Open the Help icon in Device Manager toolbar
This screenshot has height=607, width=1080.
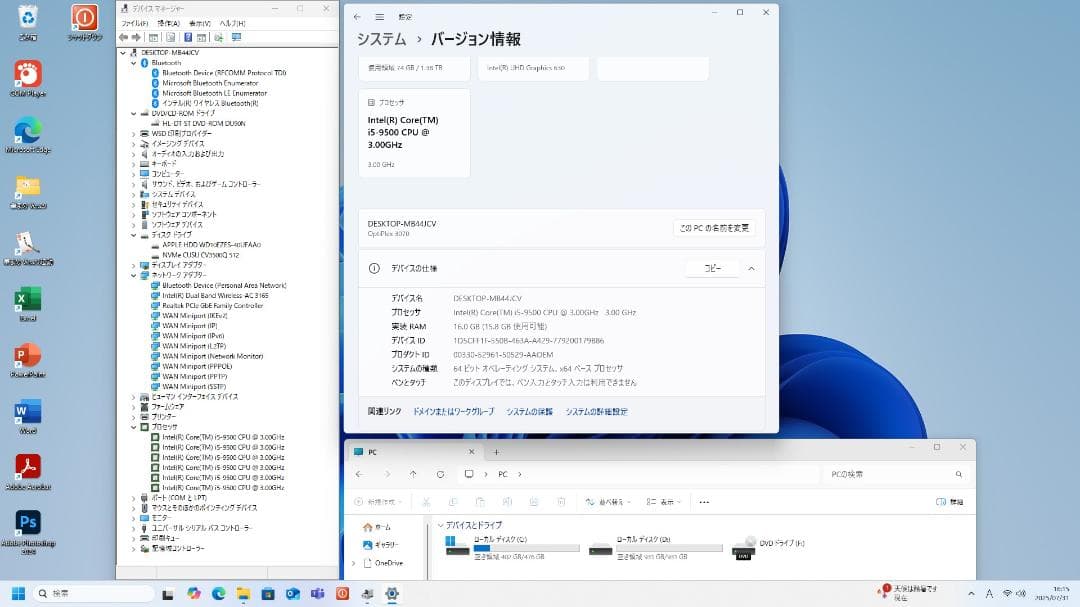tap(188, 37)
